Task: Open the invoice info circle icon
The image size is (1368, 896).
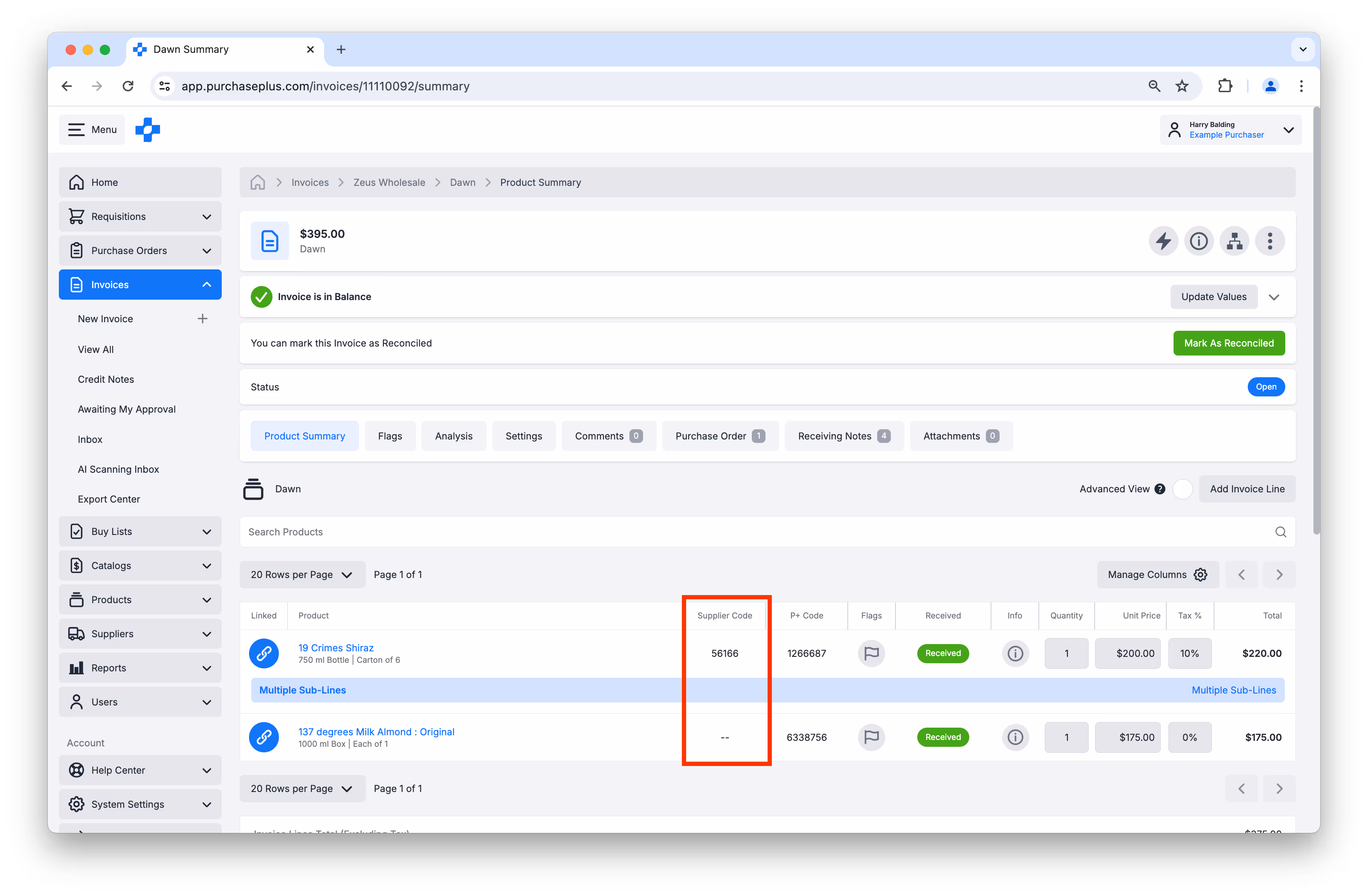Action: click(1198, 241)
